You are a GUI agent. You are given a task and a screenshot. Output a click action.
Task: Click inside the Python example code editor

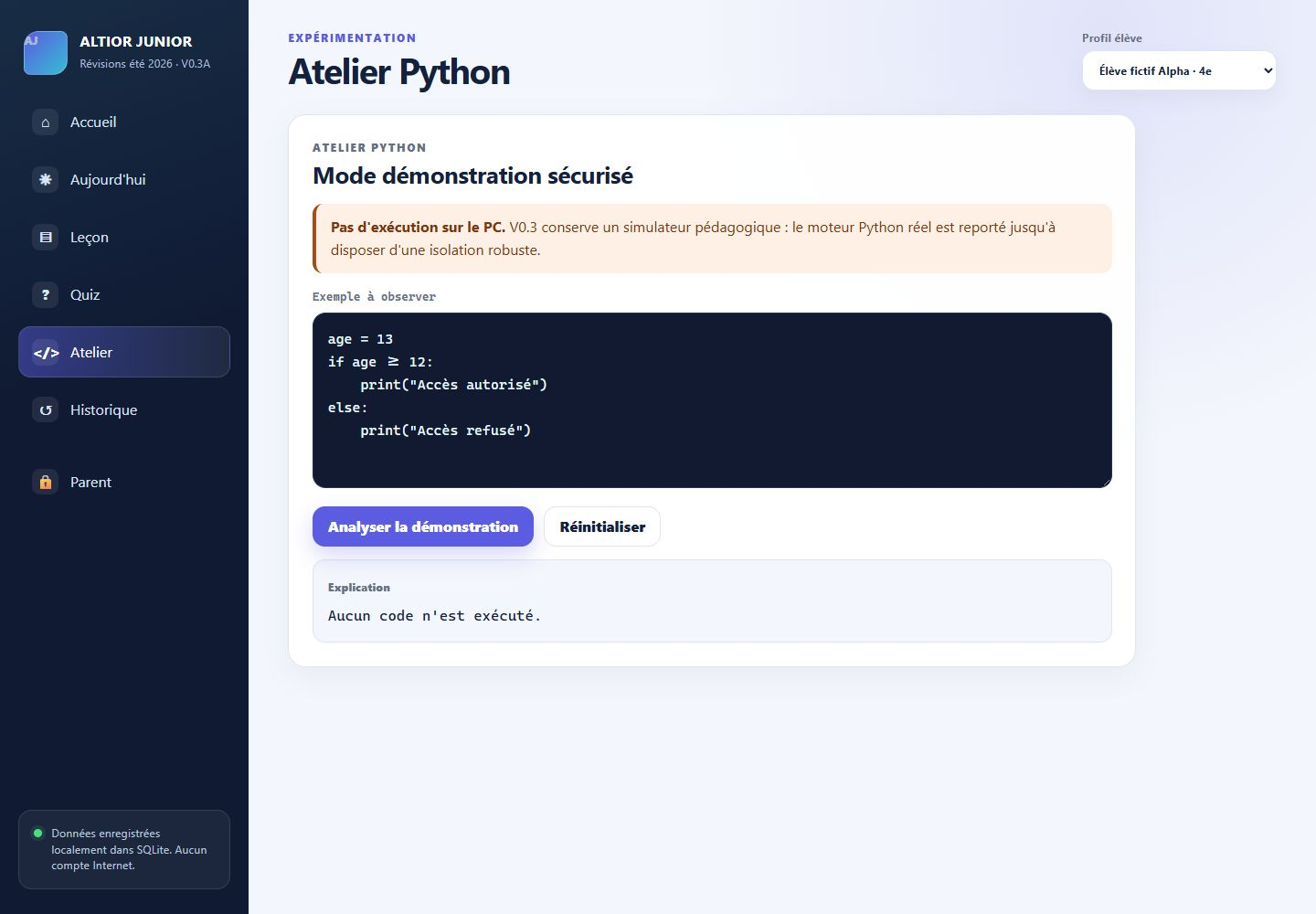click(x=712, y=400)
